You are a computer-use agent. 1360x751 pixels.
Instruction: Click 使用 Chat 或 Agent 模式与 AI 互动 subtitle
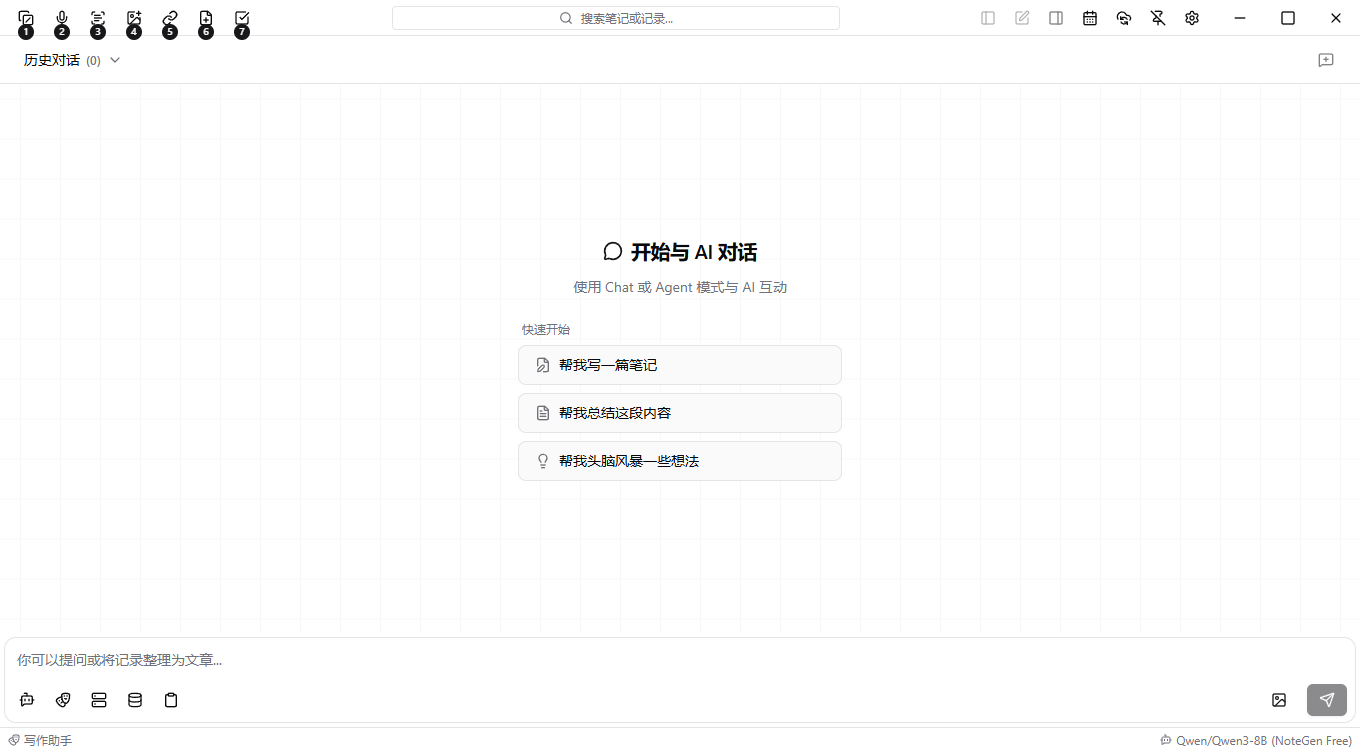coord(680,287)
